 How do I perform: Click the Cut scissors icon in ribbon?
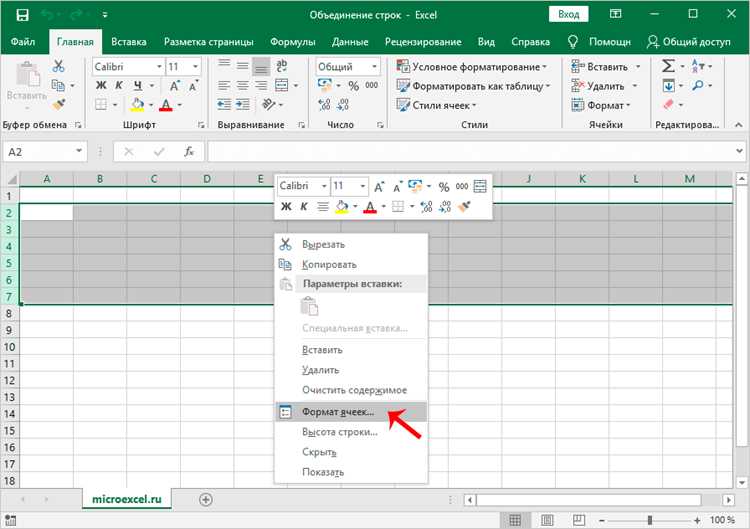58,66
